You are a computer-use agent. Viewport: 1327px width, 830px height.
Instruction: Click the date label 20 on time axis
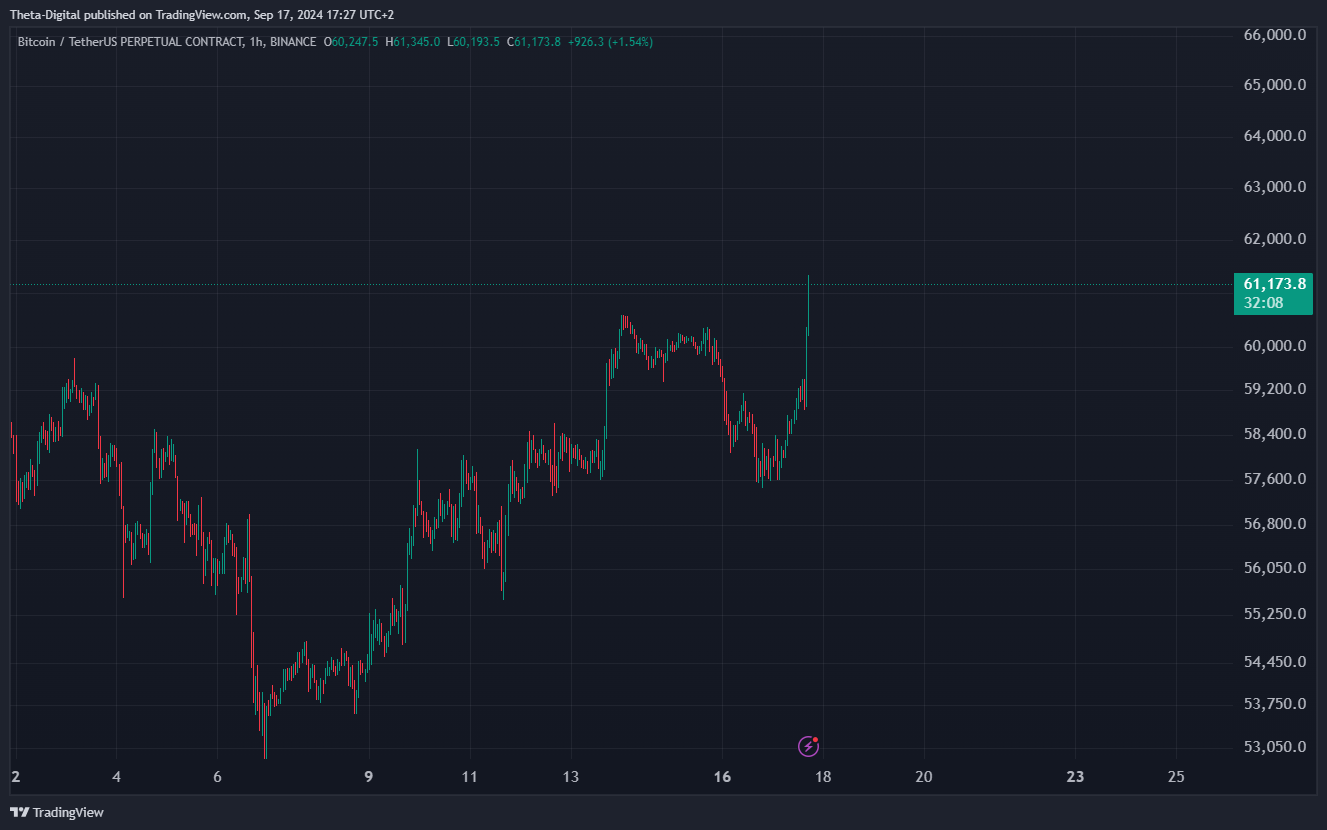[x=924, y=777]
